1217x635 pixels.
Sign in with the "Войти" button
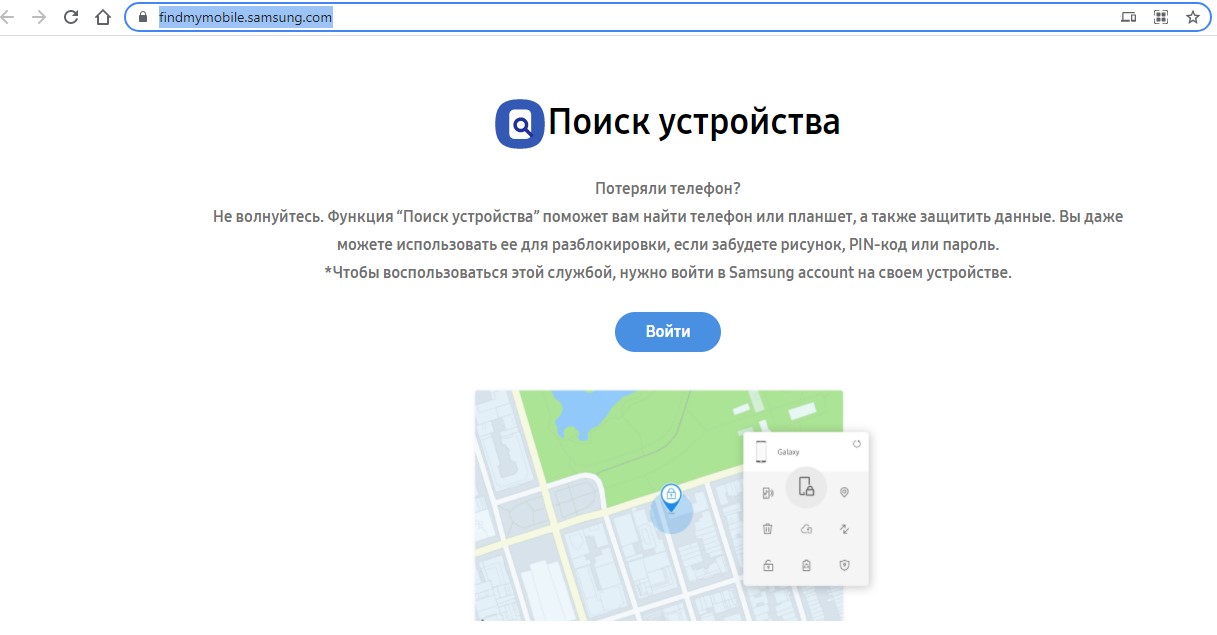(x=667, y=332)
